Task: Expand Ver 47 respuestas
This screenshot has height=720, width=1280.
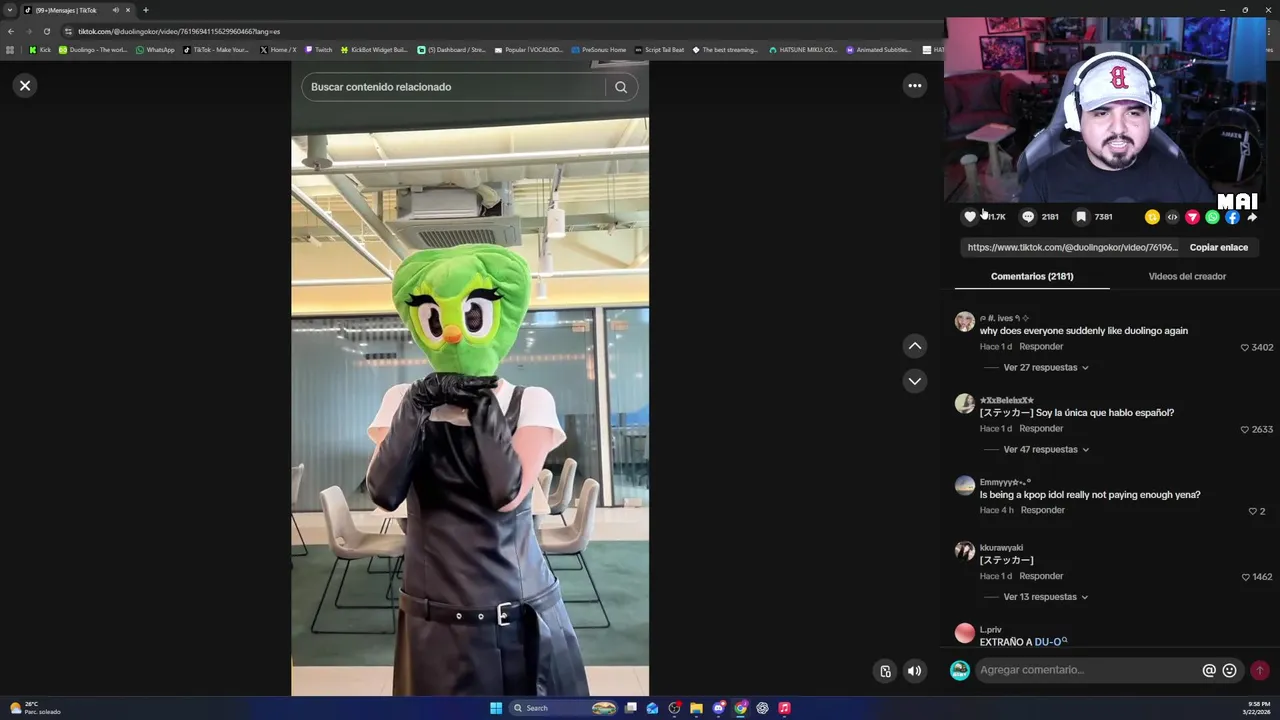Action: (1046, 449)
